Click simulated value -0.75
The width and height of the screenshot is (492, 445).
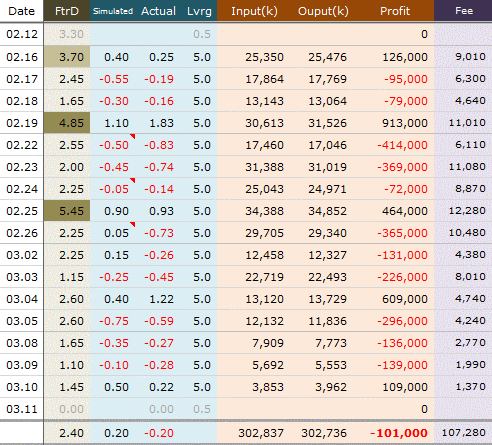114,321
